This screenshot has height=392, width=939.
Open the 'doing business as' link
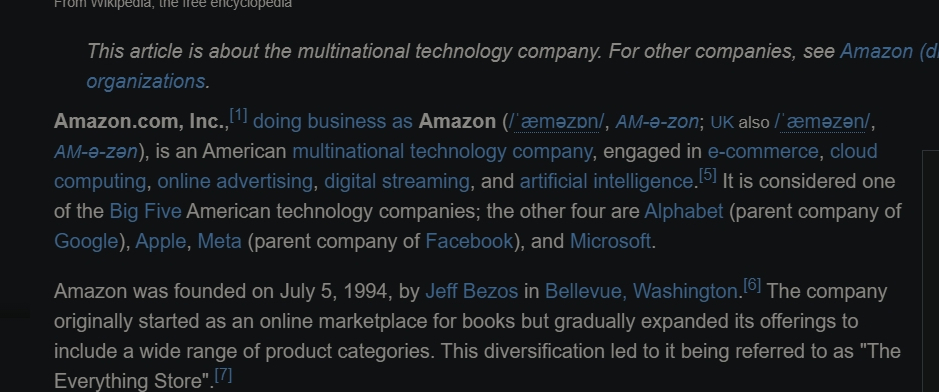pyautogui.click(x=332, y=122)
